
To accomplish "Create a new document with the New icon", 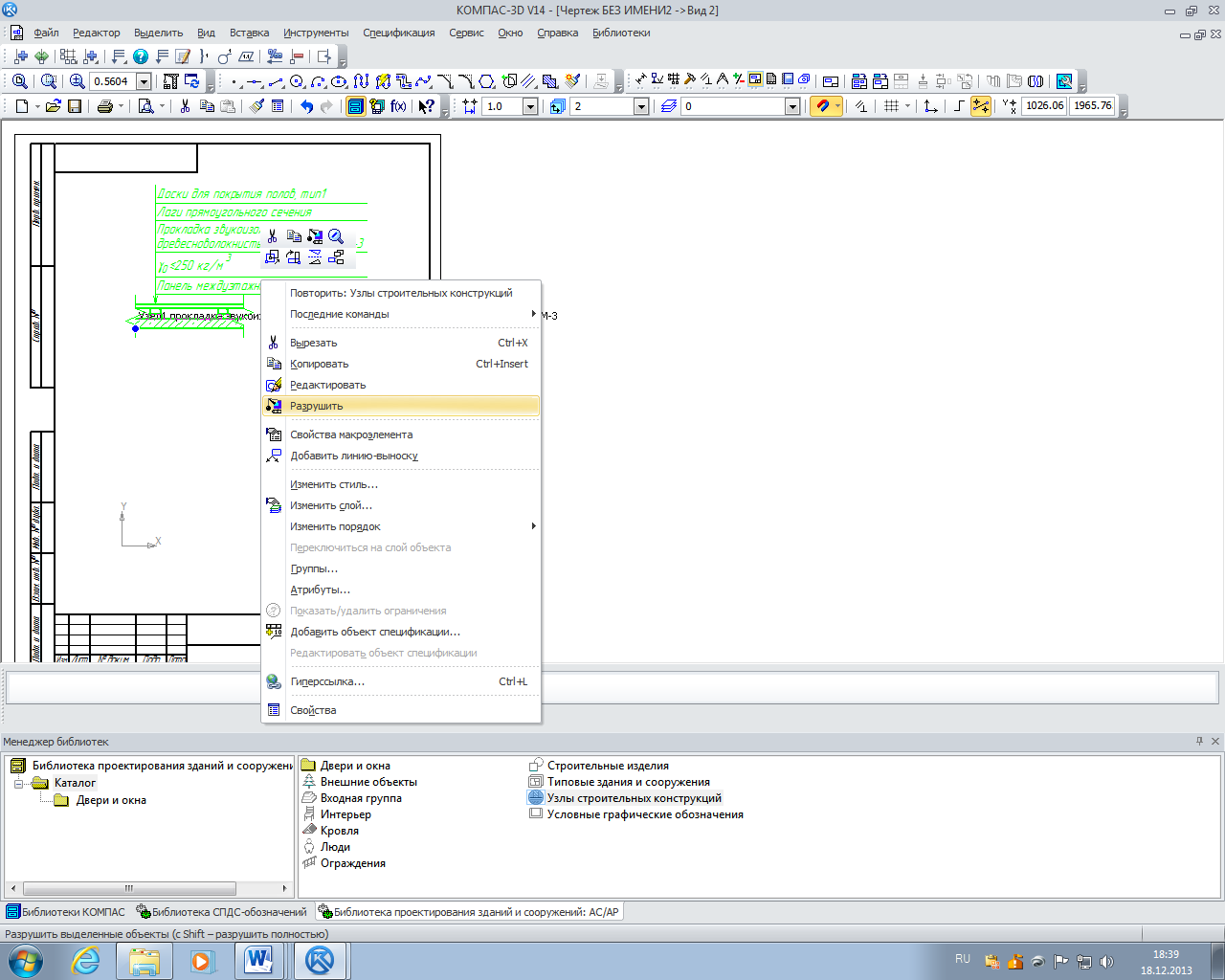I will 21,106.
